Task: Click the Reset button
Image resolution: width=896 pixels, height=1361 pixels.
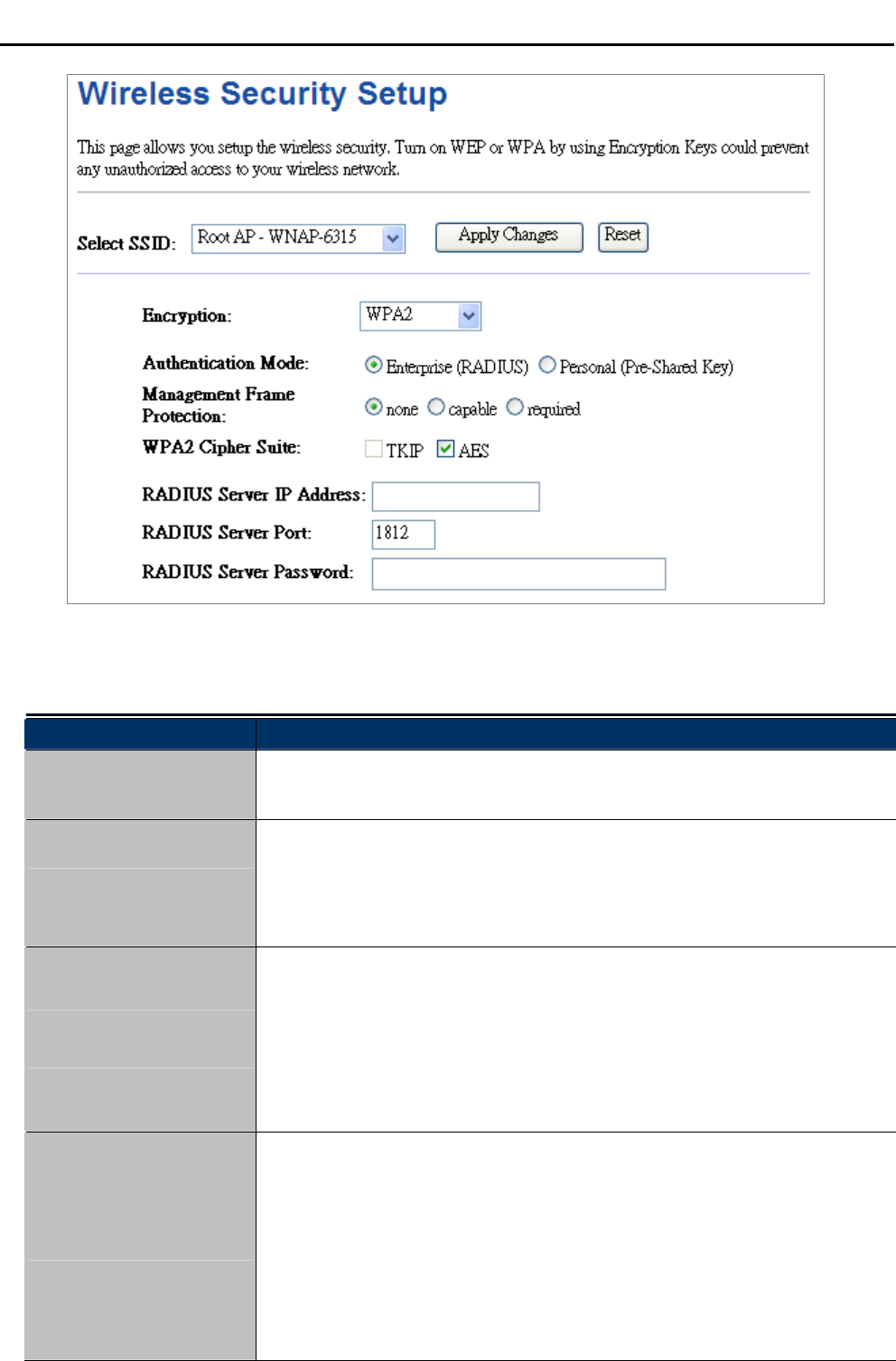Action: 623,237
